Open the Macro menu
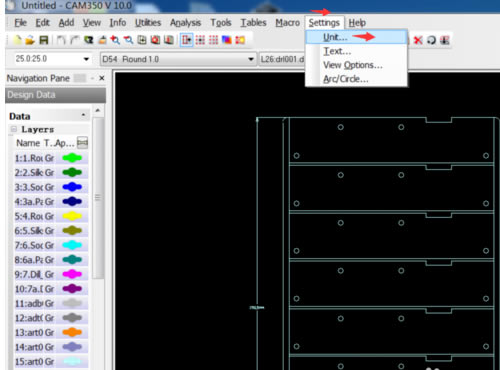Image resolution: width=500 pixels, height=370 pixels. [288, 23]
